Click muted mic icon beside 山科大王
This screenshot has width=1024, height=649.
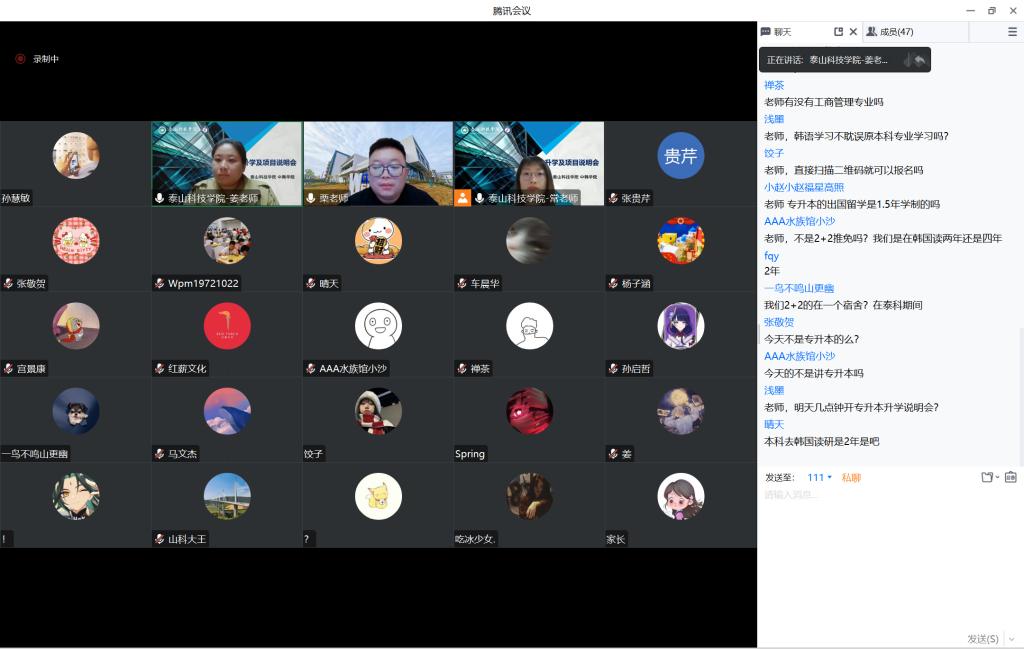pos(160,539)
